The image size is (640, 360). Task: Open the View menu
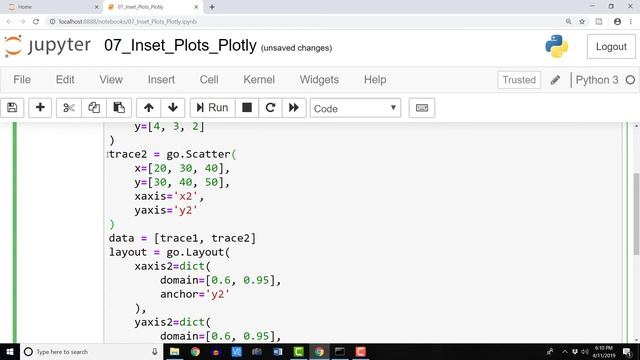click(111, 80)
